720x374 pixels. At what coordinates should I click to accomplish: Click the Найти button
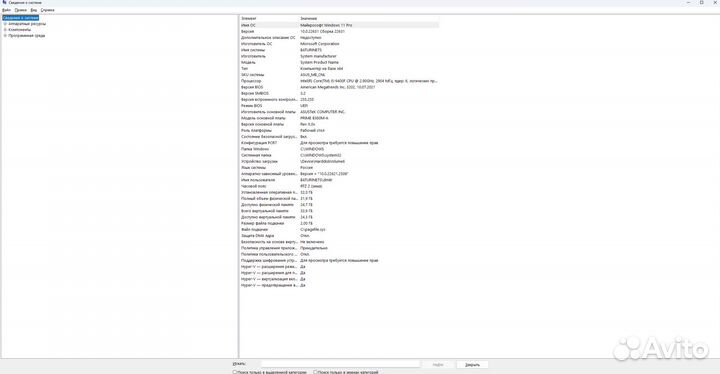pyautogui.click(x=438, y=364)
